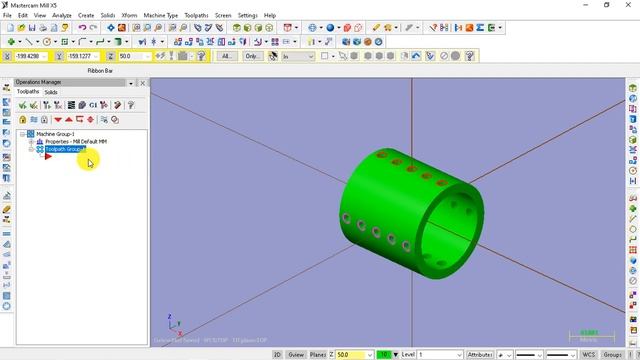
Task: Click the Groups status bar button
Action: point(612,355)
